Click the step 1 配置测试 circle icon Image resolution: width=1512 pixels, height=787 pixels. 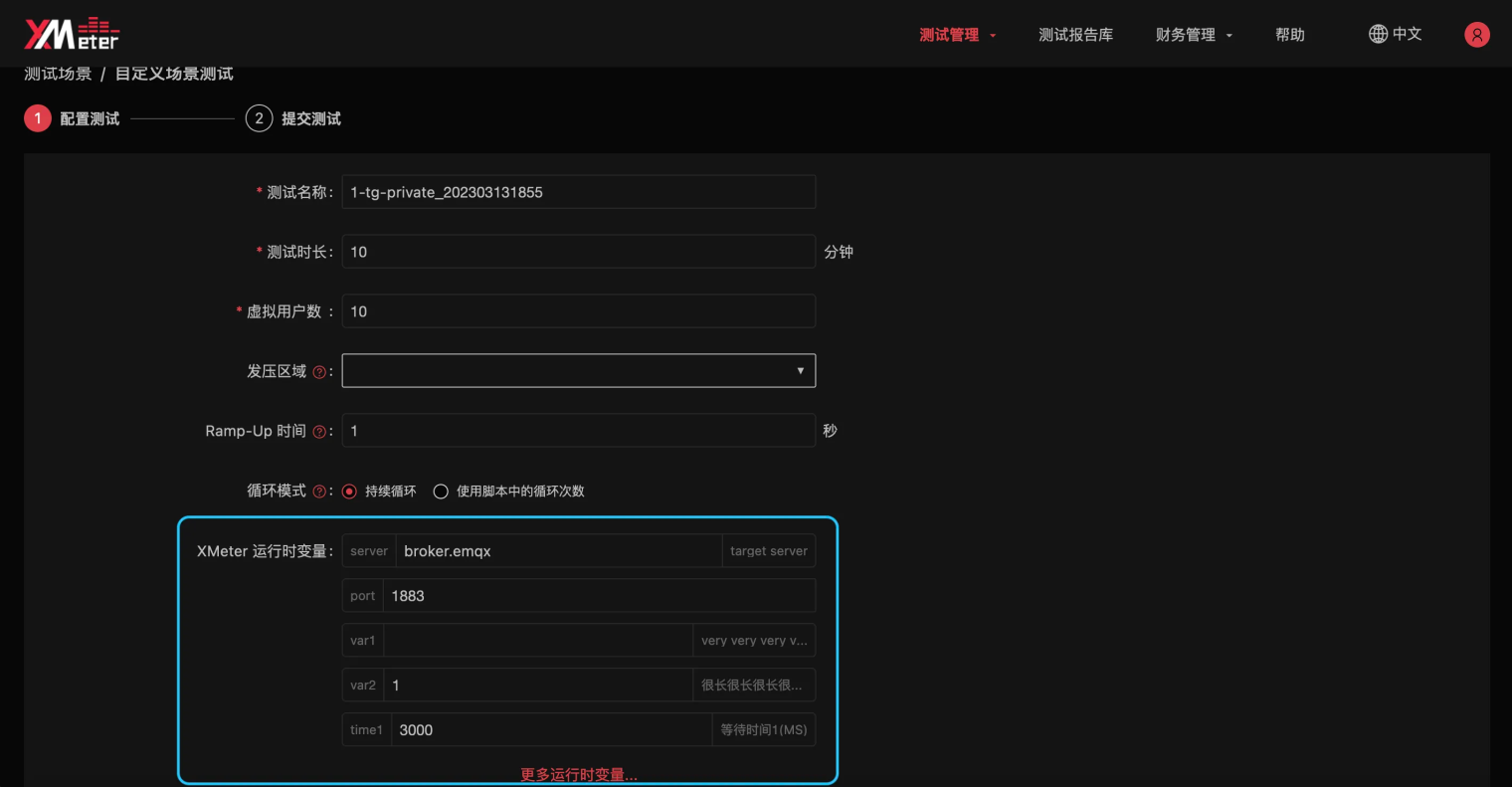pos(37,117)
